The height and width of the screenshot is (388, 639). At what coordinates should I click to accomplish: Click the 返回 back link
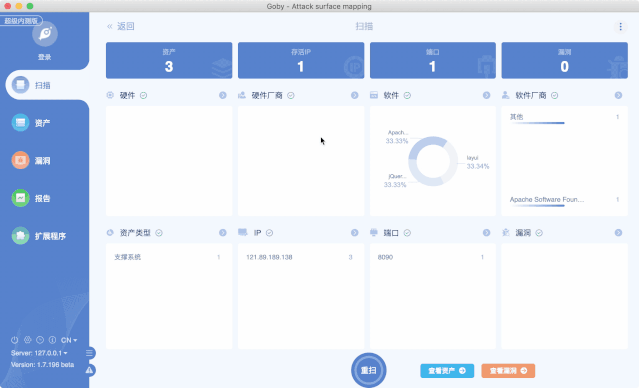(x=121, y=26)
